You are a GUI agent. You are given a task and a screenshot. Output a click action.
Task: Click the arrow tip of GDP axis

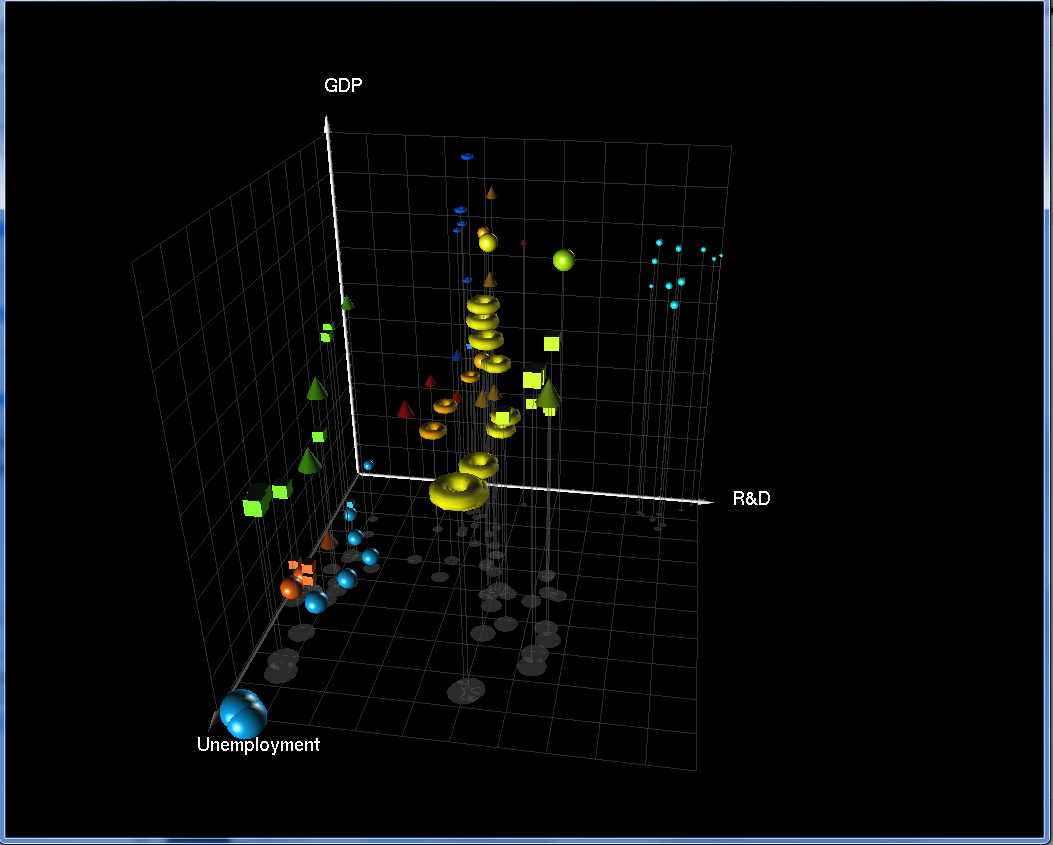pos(327,119)
